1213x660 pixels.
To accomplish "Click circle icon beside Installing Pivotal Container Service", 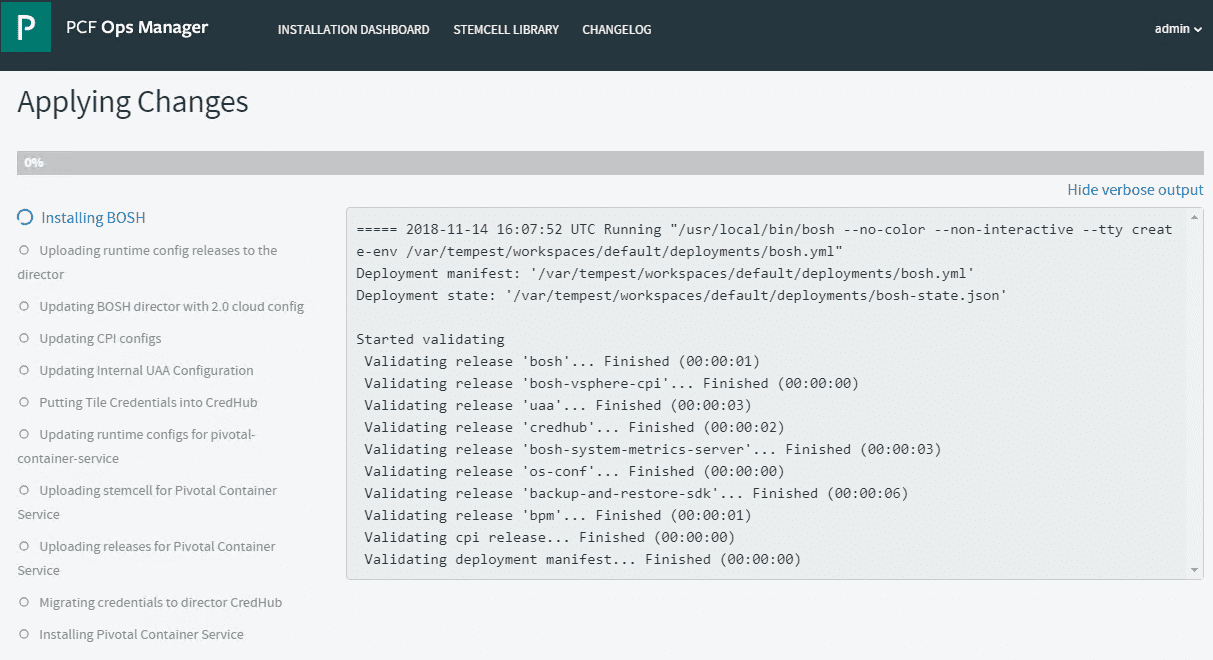I will tap(25, 634).
